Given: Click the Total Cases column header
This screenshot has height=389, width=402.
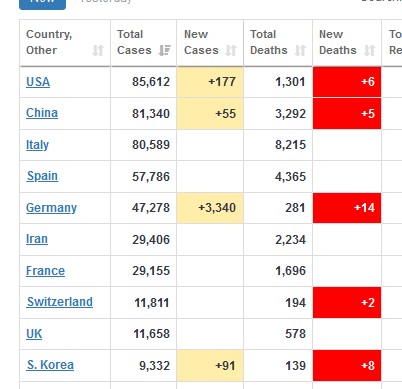Looking at the screenshot, I should pyautogui.click(x=144, y=43).
